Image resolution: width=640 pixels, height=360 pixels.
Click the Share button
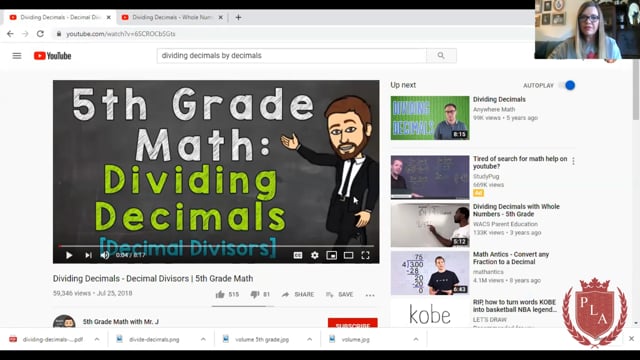298,294
